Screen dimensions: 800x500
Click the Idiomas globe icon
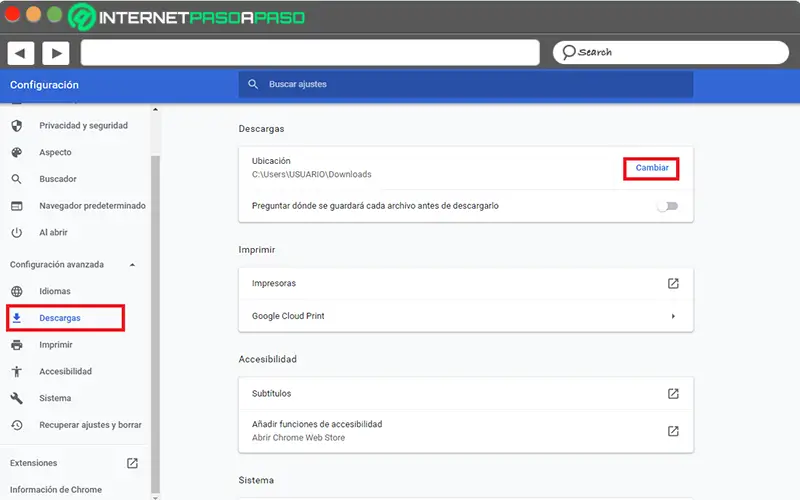click(17, 291)
